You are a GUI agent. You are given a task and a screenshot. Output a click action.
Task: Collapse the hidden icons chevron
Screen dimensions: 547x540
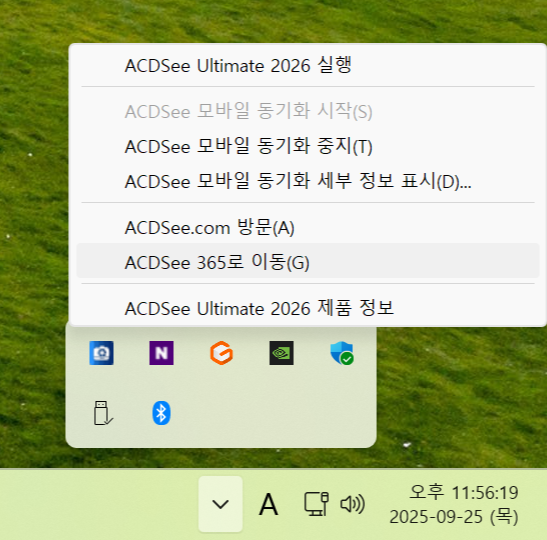click(x=220, y=504)
